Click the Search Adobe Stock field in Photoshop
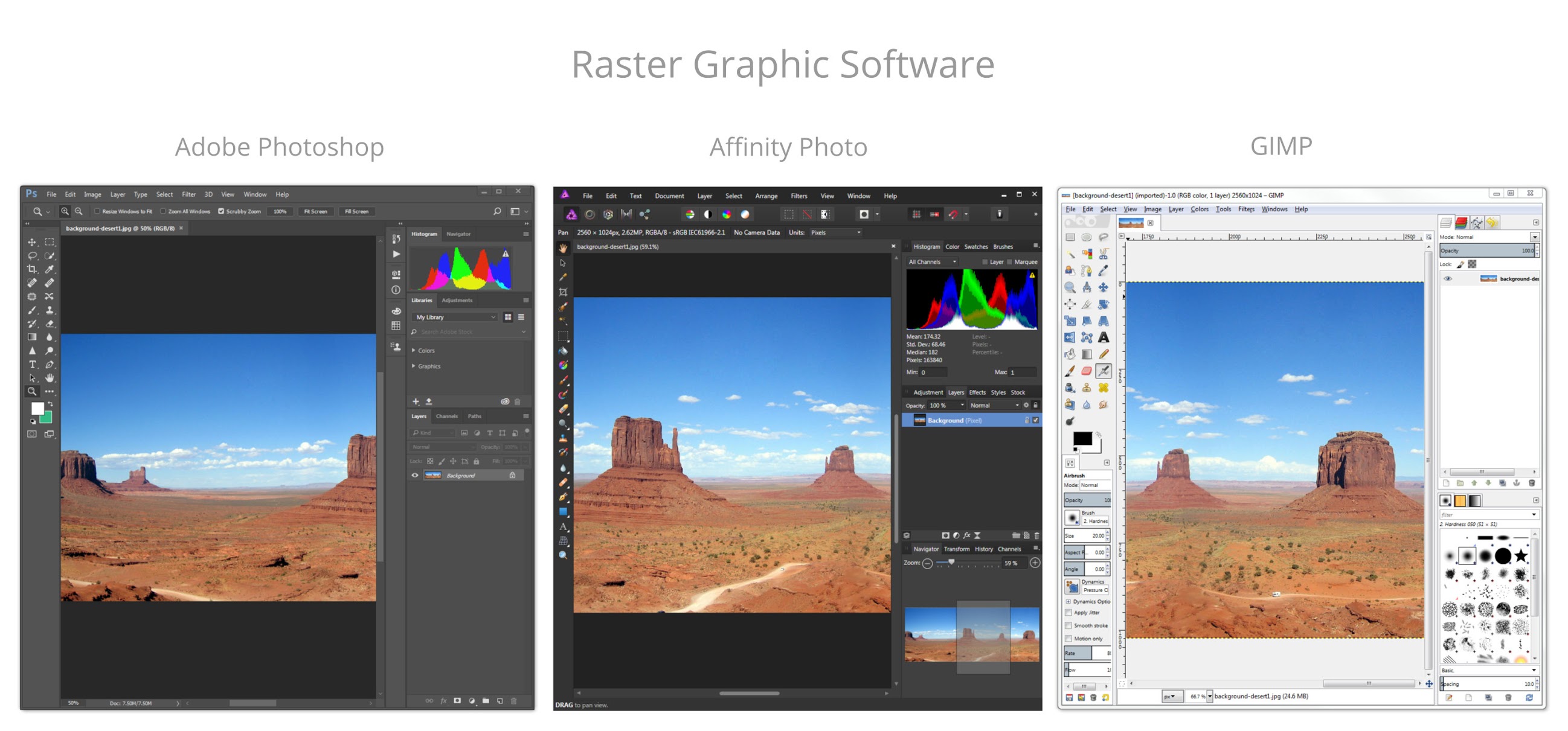The width and height of the screenshot is (1568, 731). [x=469, y=332]
